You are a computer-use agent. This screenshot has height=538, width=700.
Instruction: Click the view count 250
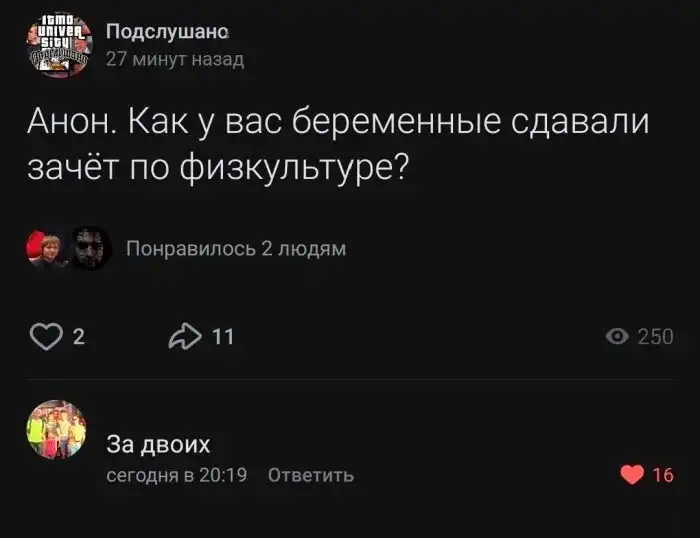(655, 337)
